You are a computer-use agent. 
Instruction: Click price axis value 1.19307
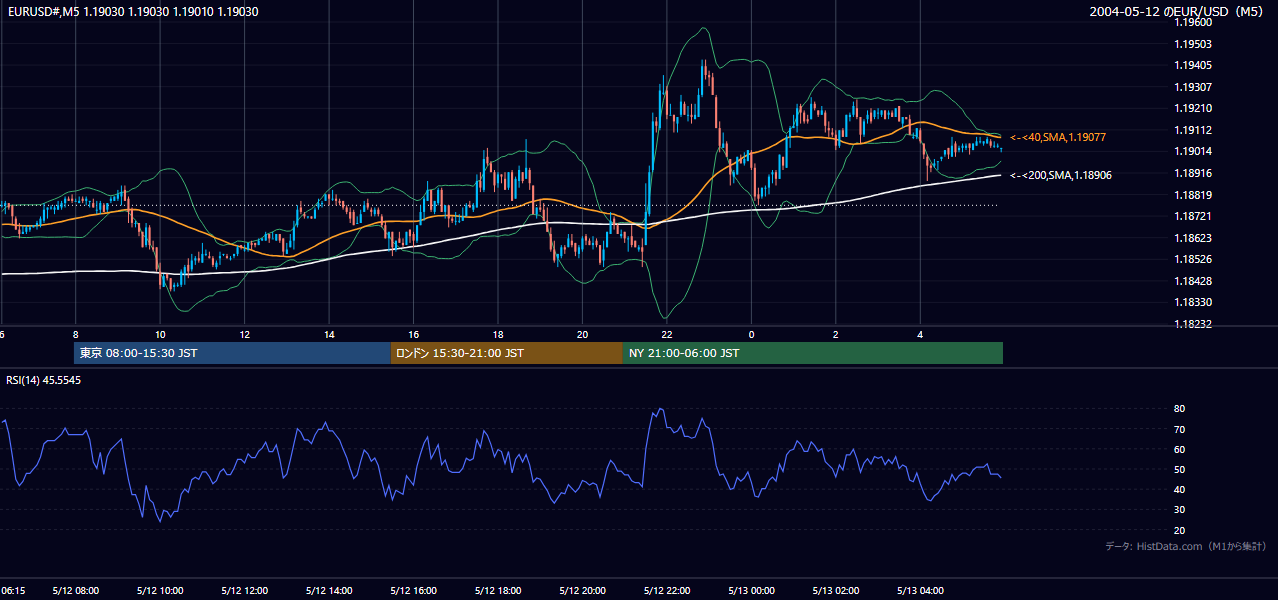[x=1192, y=87]
